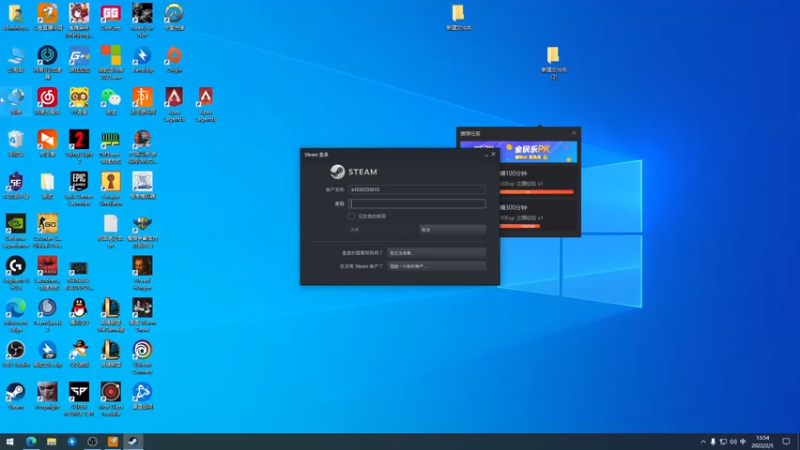Open the QQ penguin shortcut
The width and height of the screenshot is (800, 450).
[x=79, y=312]
